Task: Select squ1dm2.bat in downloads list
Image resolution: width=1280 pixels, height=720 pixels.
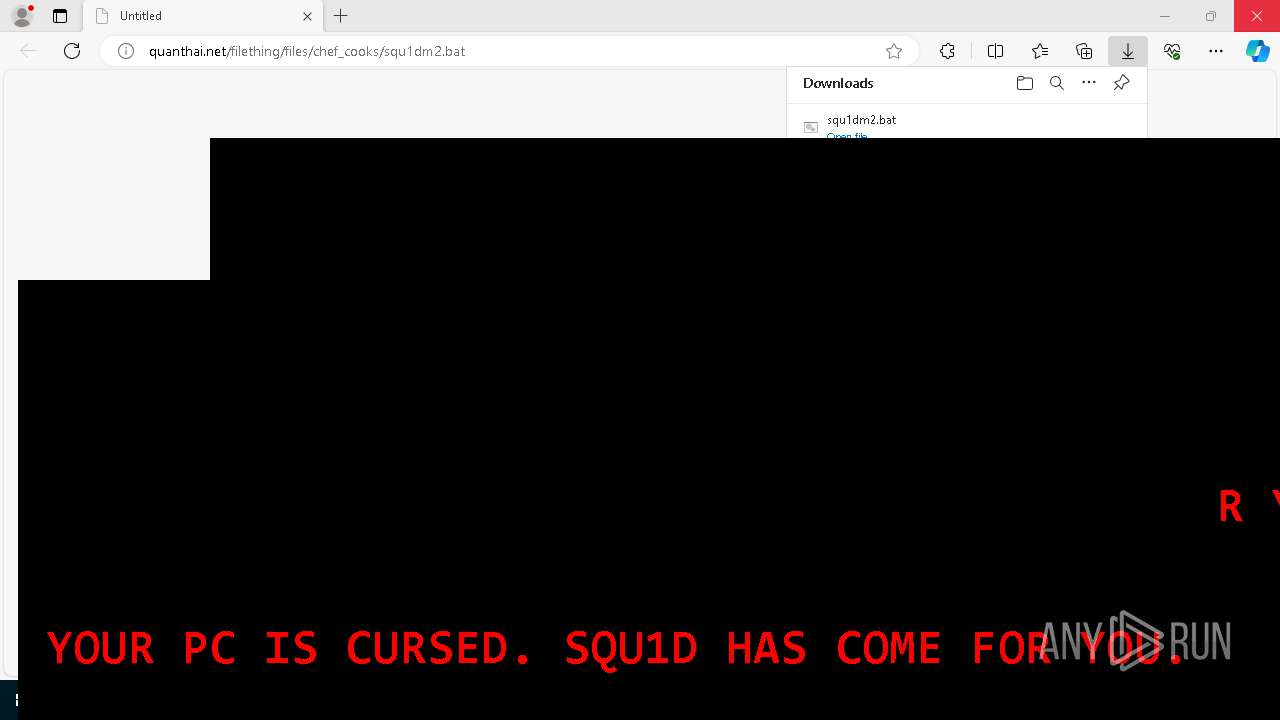Action: click(x=861, y=120)
